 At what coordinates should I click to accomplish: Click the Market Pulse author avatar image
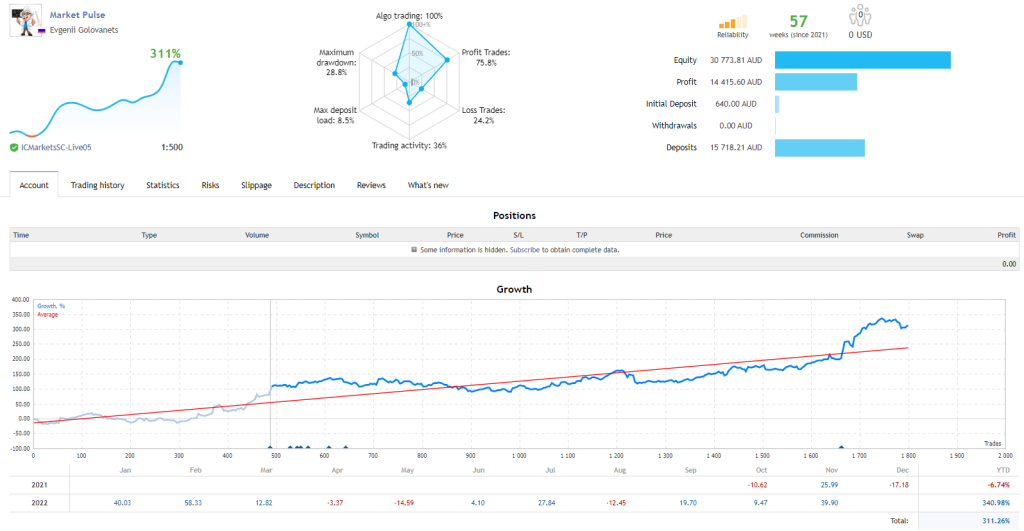(x=26, y=21)
